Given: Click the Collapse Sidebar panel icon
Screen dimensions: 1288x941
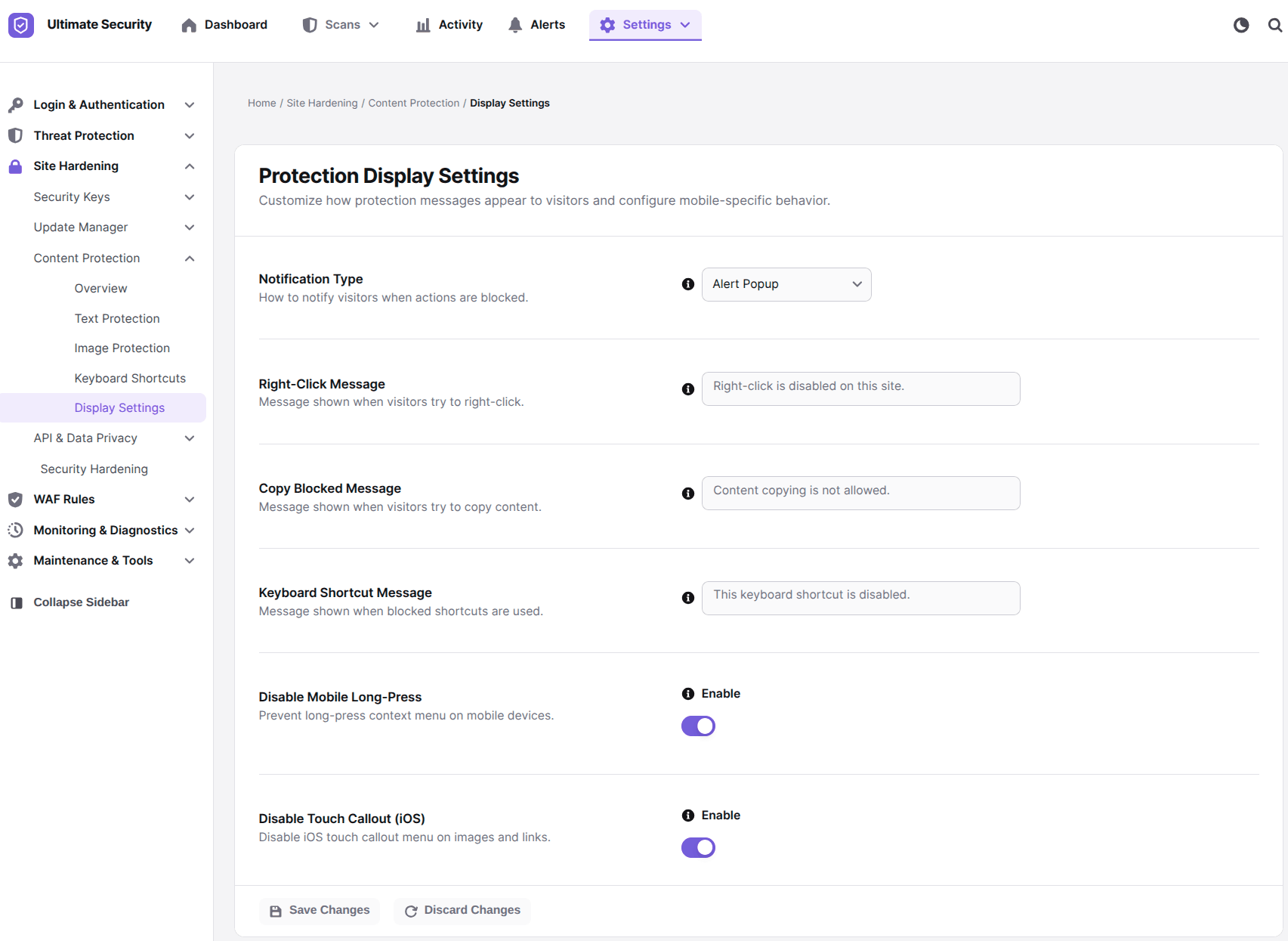Looking at the screenshot, I should click(x=16, y=602).
